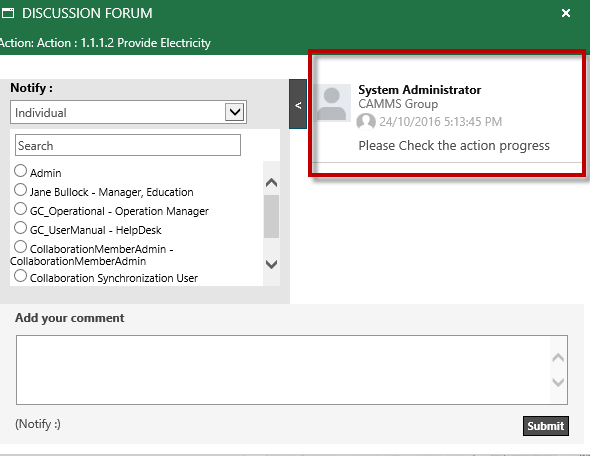Collapse the notify panel with the arrow tab
590x456 pixels.
click(x=298, y=104)
